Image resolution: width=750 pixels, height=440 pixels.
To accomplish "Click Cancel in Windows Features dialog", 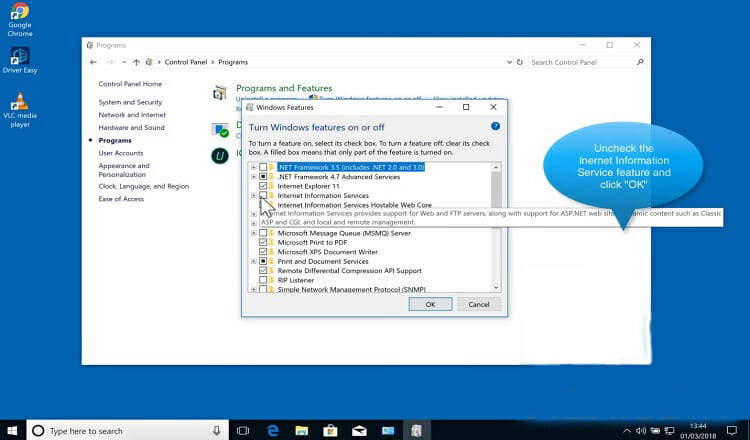I will point(479,304).
